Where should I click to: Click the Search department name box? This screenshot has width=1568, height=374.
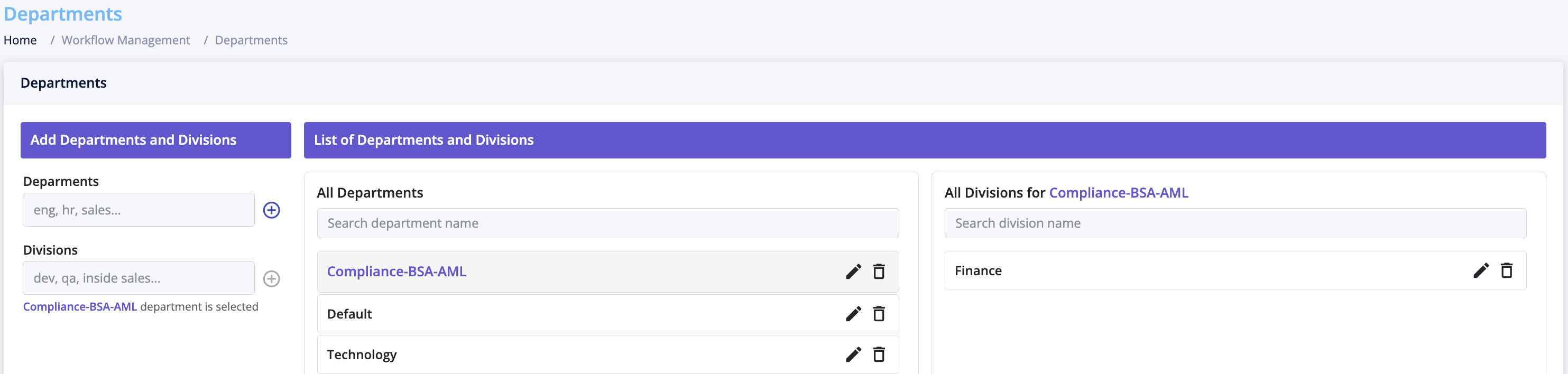point(607,224)
